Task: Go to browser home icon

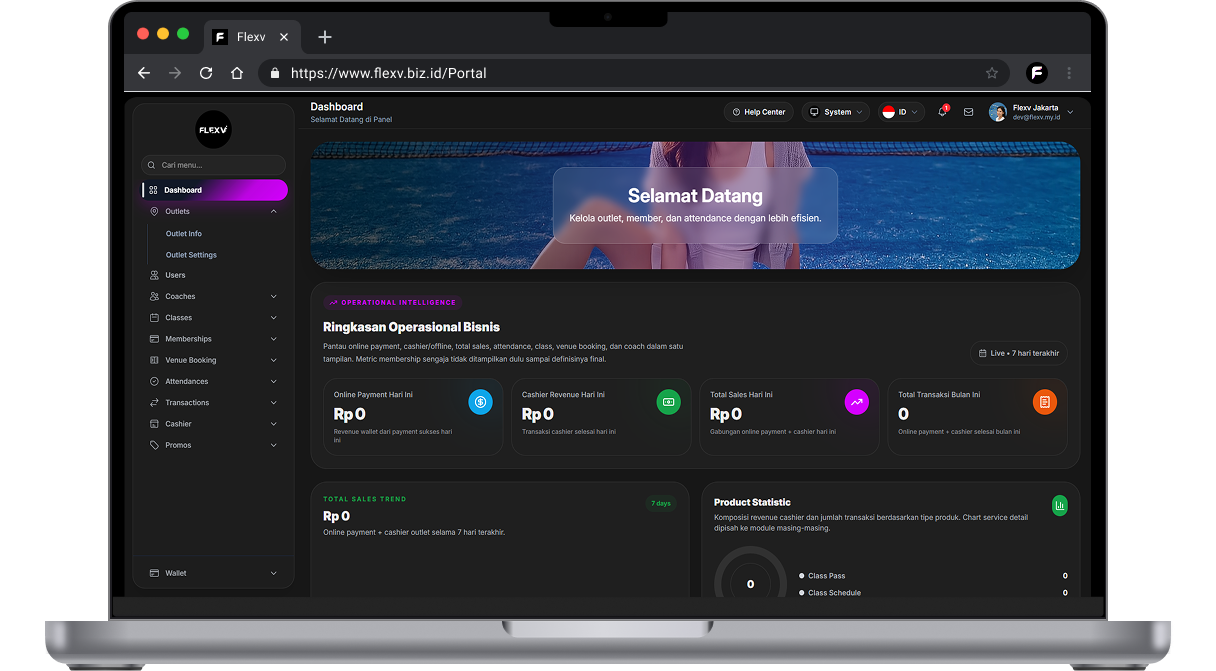Action: click(237, 73)
